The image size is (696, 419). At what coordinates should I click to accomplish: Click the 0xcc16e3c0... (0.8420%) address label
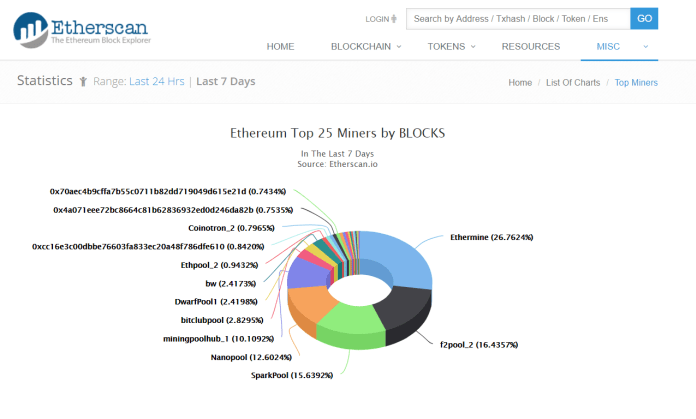pos(148,247)
